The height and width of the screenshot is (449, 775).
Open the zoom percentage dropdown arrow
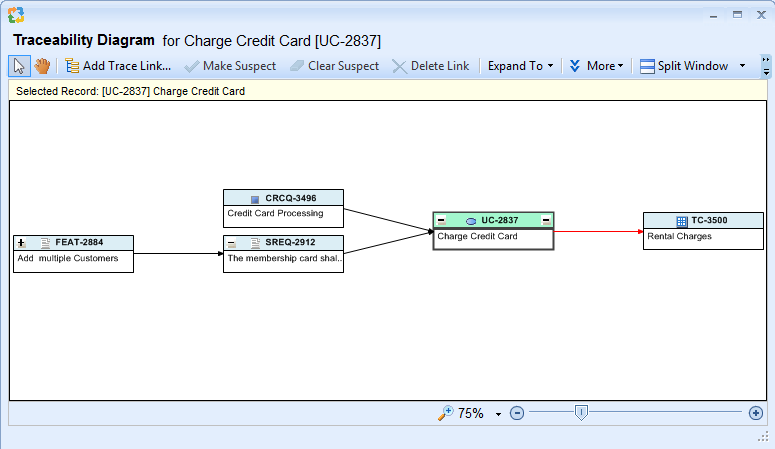(x=498, y=414)
